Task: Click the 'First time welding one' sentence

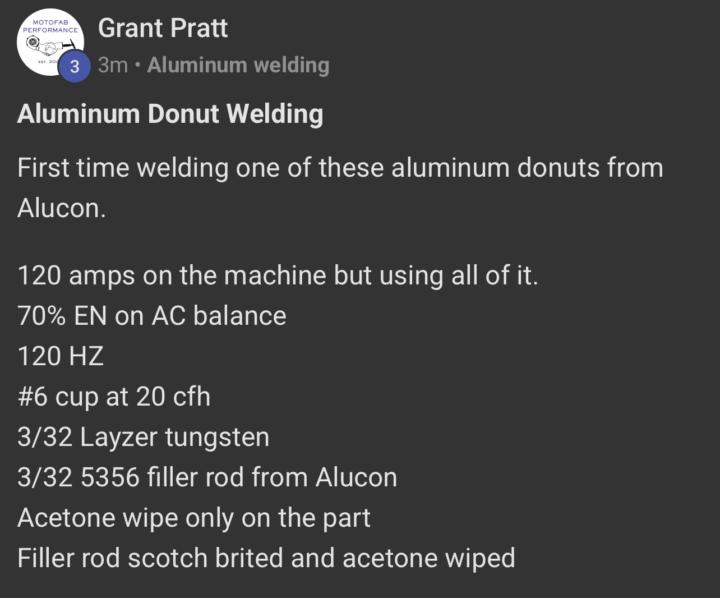Action: tap(340, 187)
